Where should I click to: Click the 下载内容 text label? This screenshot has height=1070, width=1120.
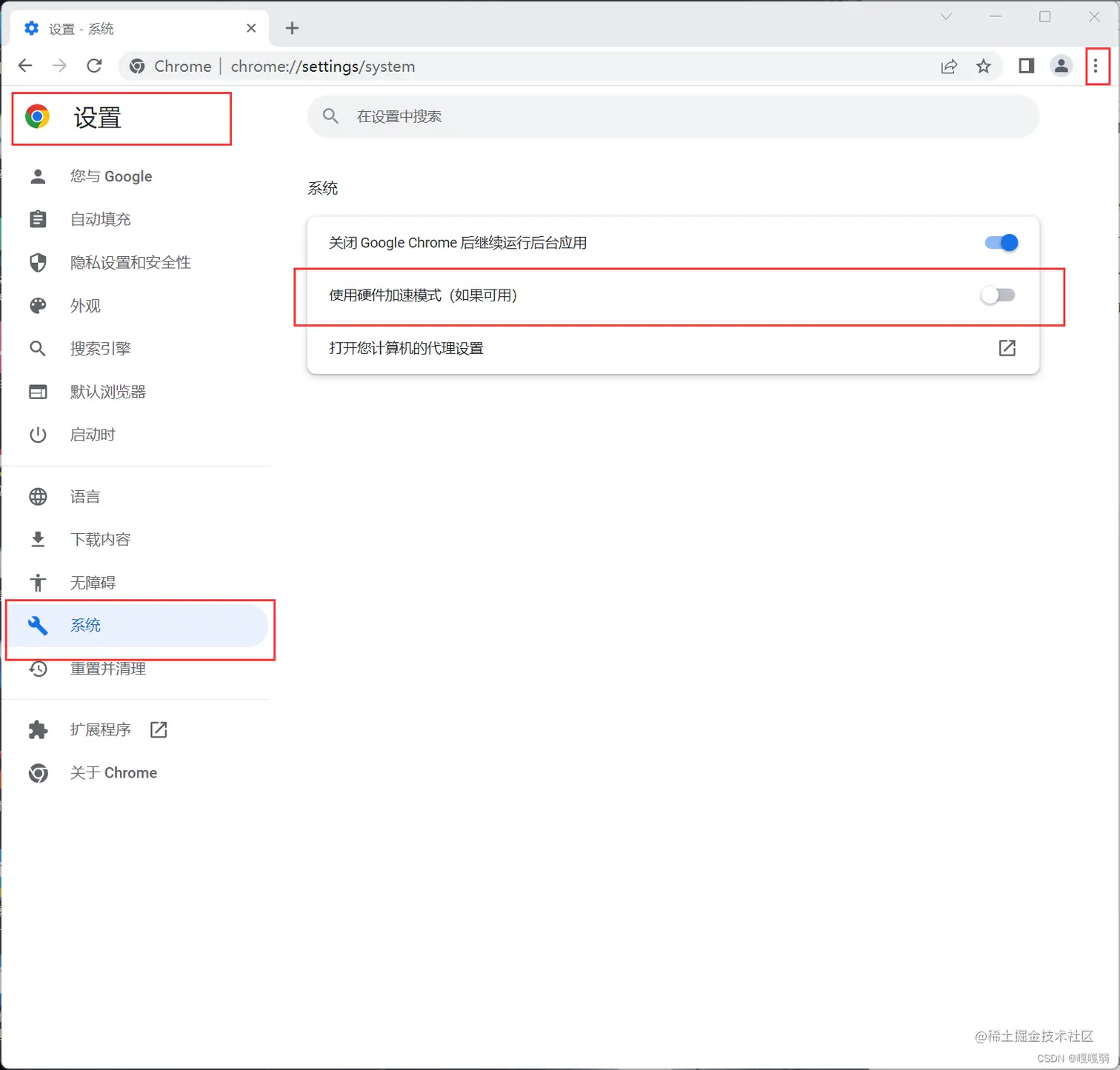[x=101, y=539]
